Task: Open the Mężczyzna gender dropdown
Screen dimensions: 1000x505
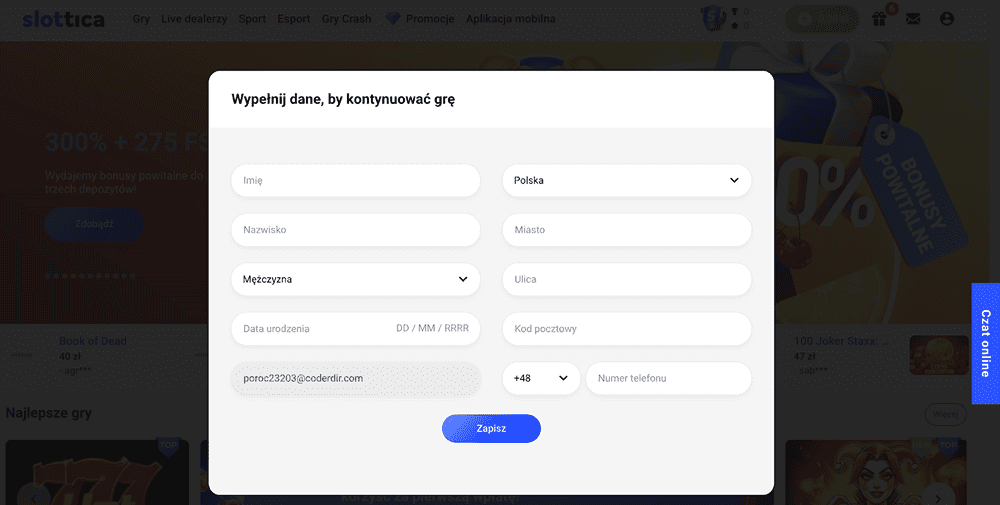Action: click(355, 280)
